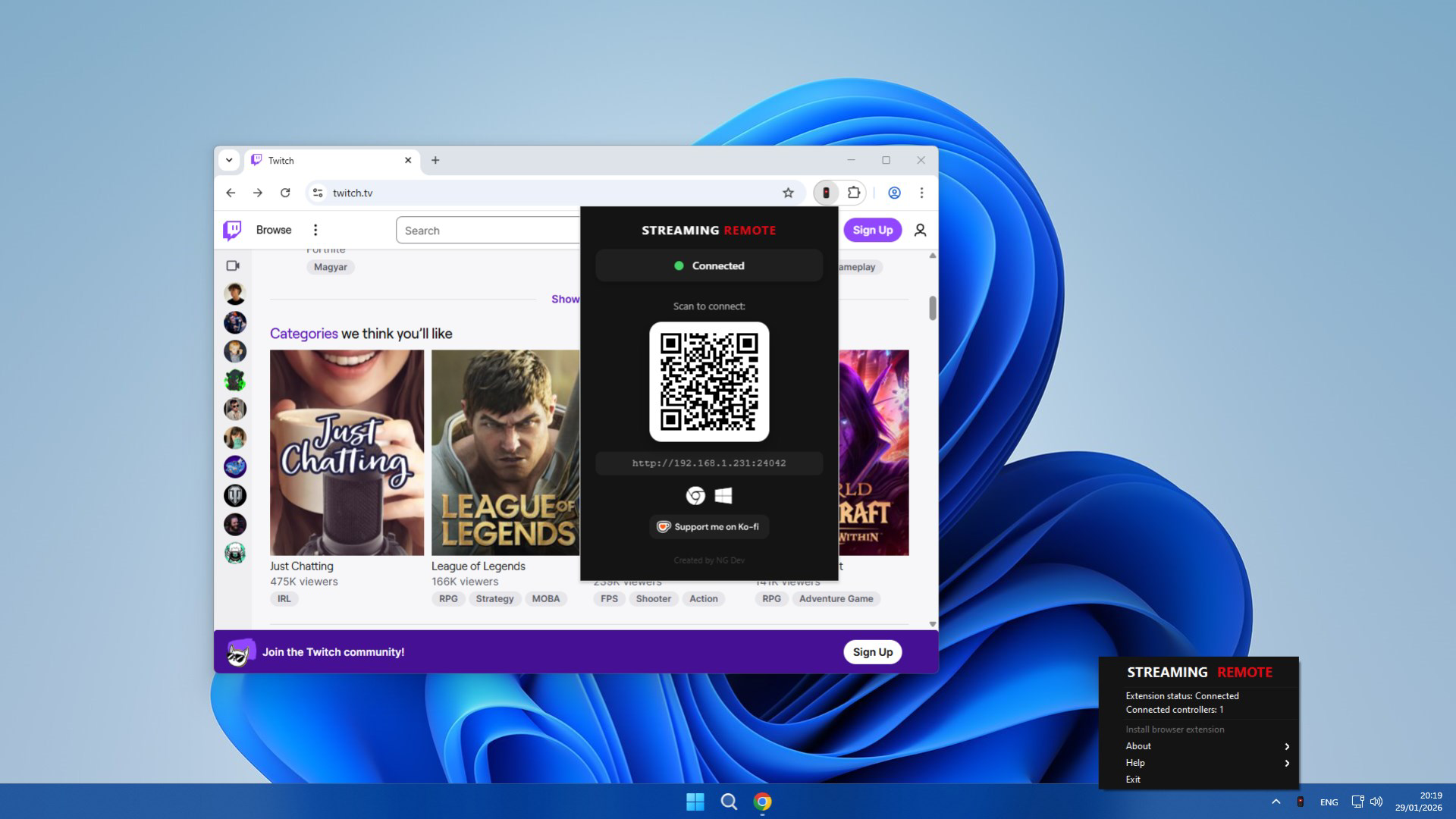Open taskbar Search
The image size is (1456, 819).
(729, 802)
